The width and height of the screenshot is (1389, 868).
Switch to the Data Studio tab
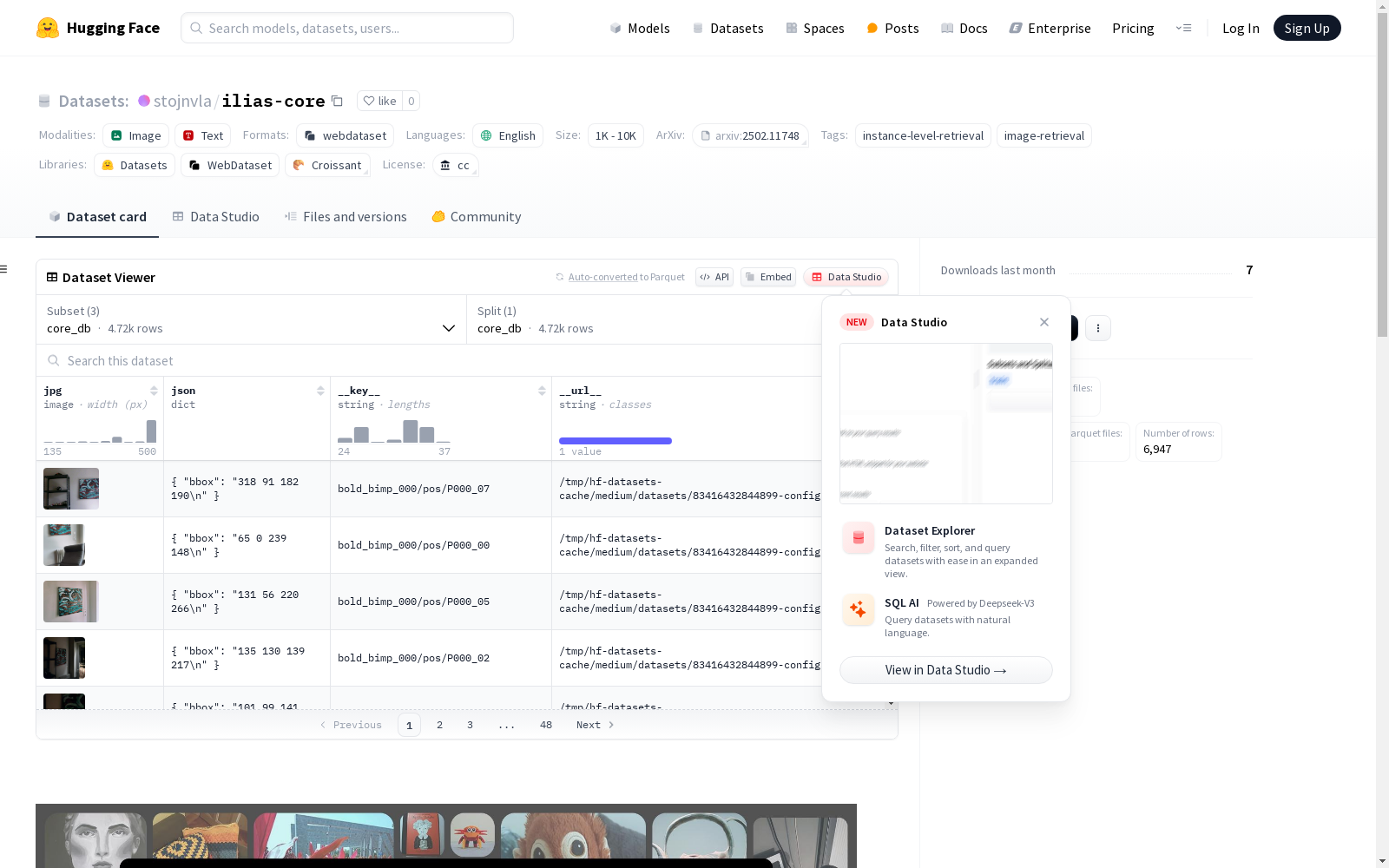pos(216,217)
